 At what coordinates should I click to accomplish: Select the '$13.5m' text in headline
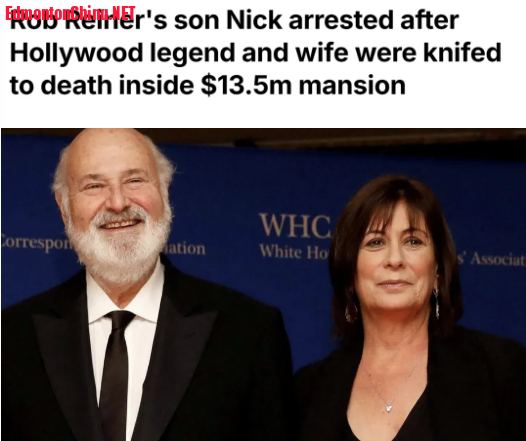coord(246,85)
